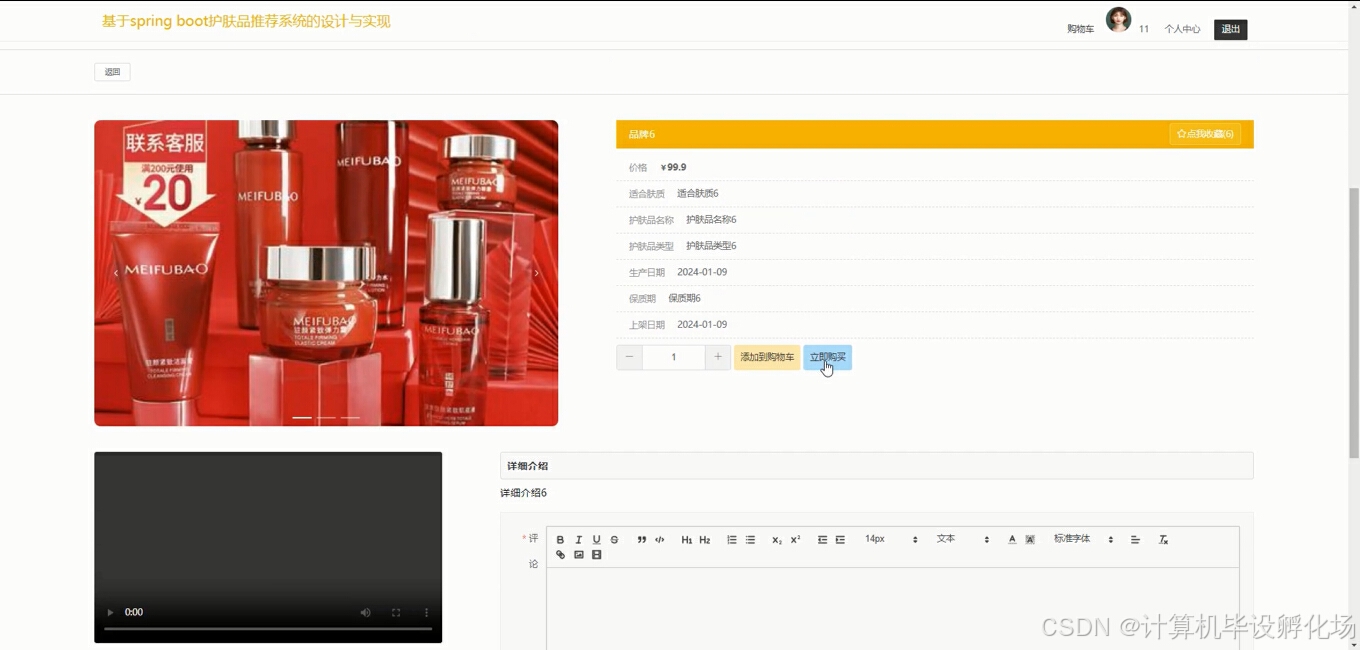Clear text formatting in editor
This screenshot has width=1360, height=650.
pyautogui.click(x=1163, y=540)
